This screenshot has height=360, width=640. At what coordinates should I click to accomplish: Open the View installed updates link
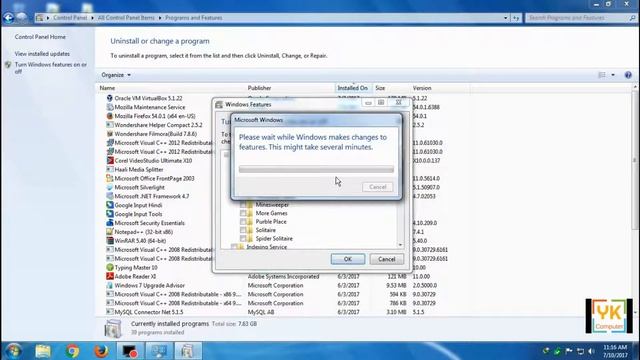pyautogui.click(x=42, y=54)
